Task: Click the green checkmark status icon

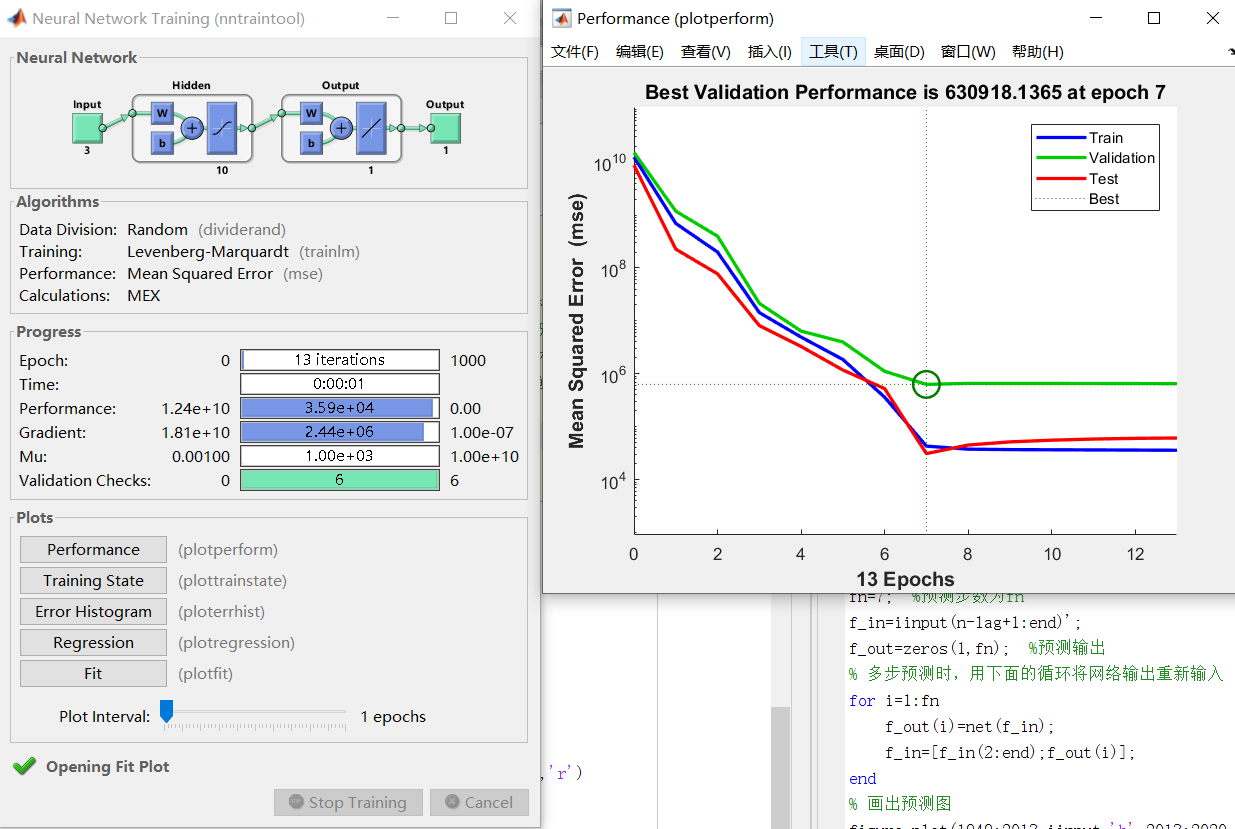Action: pos(24,766)
